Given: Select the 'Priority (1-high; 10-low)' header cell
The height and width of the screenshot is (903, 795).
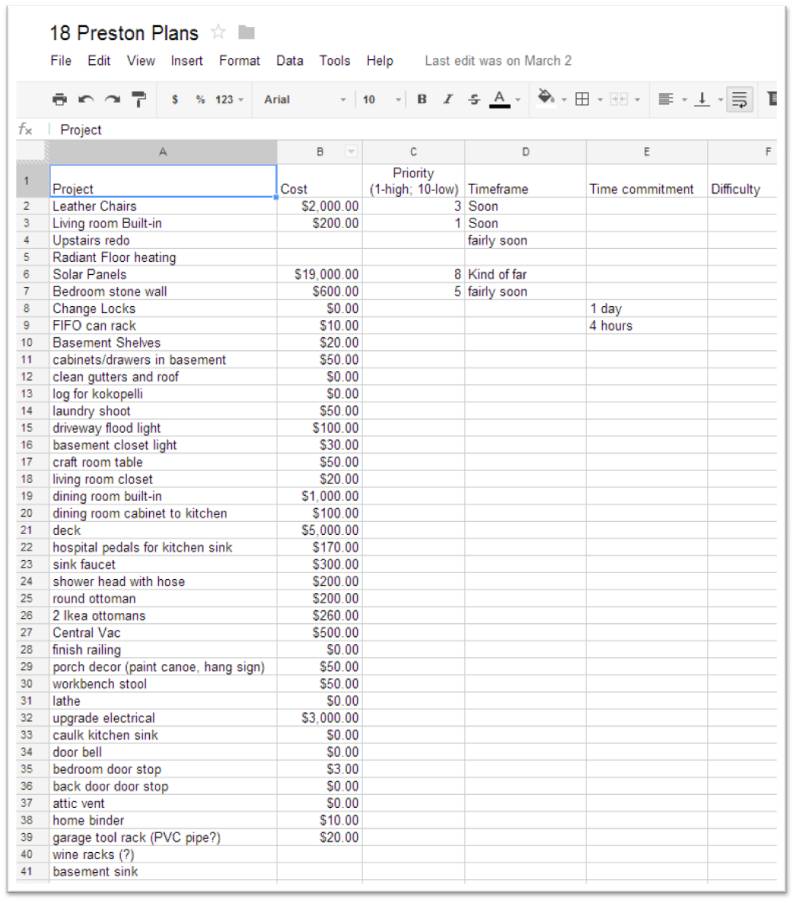Looking at the screenshot, I should tap(414, 181).
